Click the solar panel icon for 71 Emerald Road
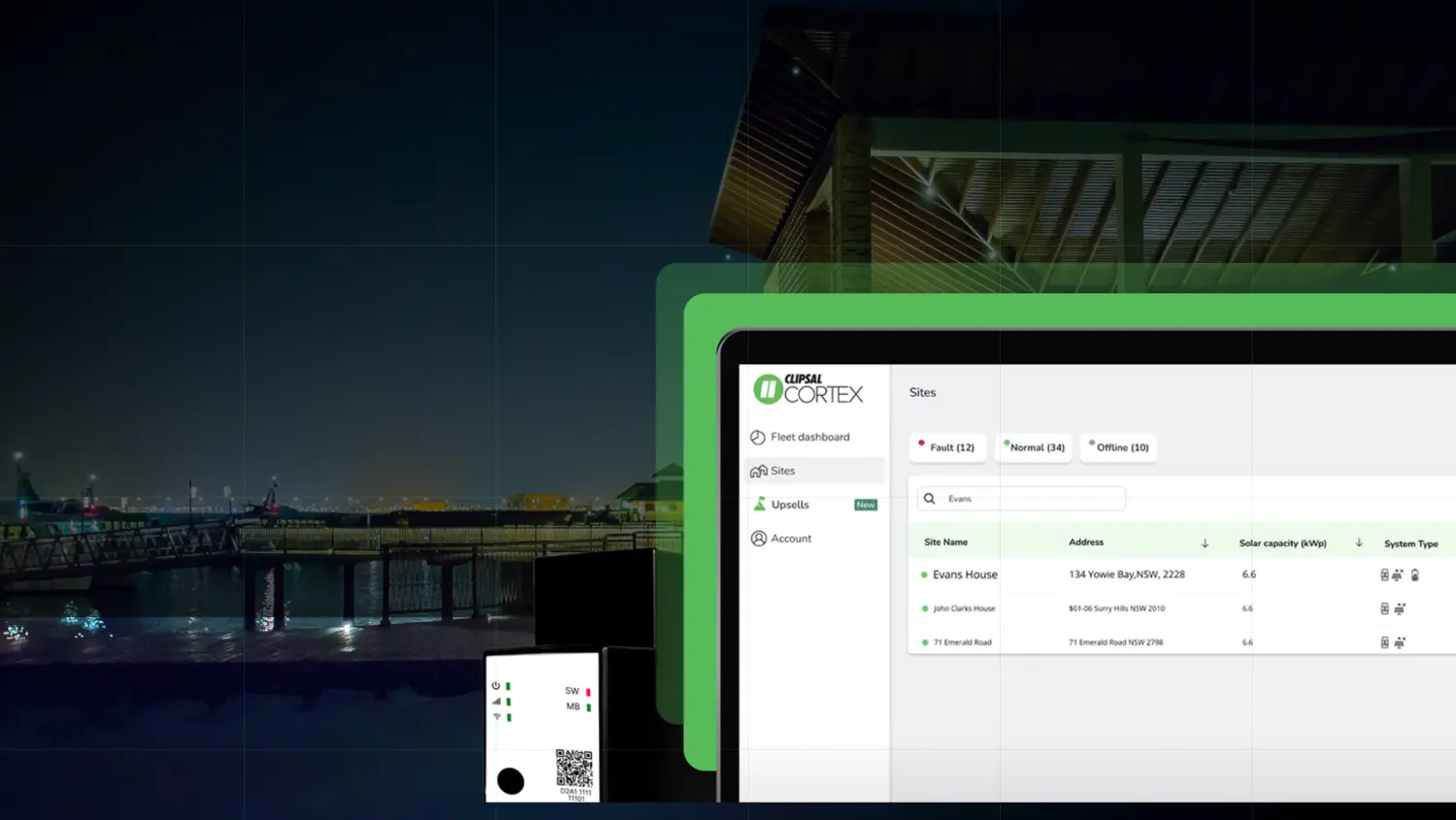Screen dimensions: 1456x820 click(1400, 642)
